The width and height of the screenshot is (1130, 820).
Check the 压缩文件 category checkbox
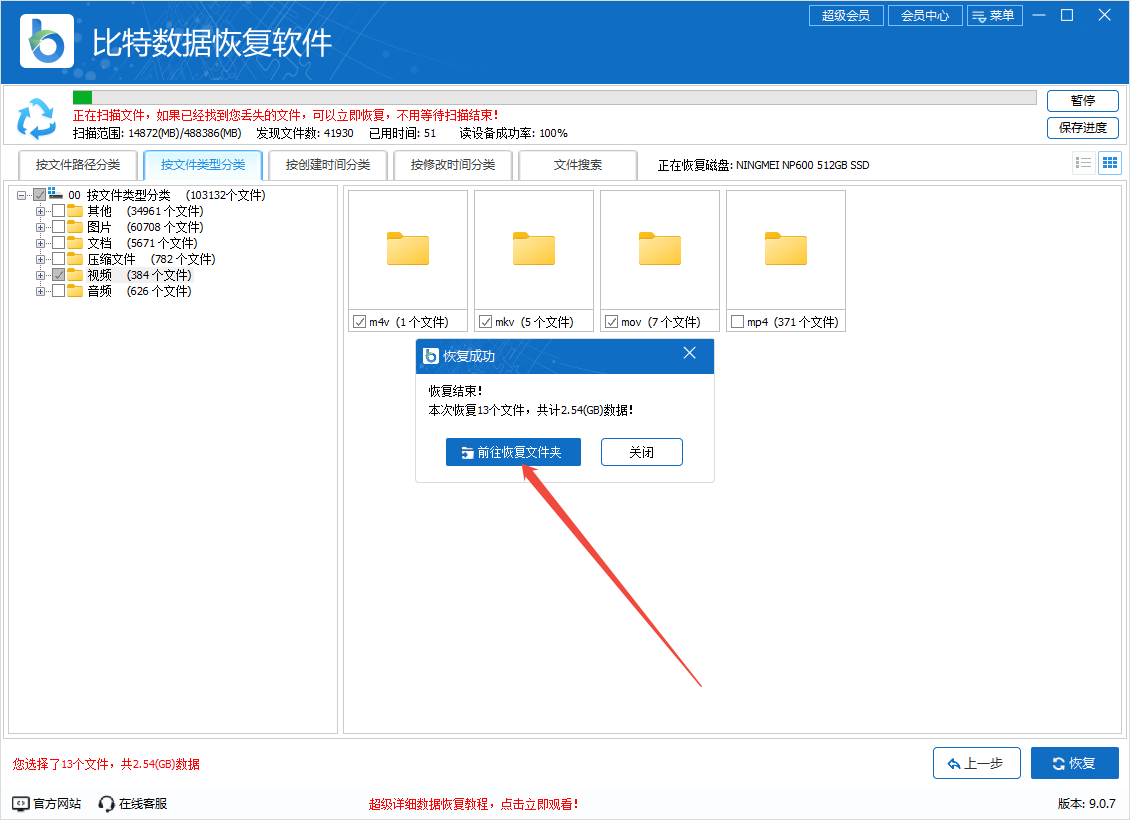click(x=58, y=259)
